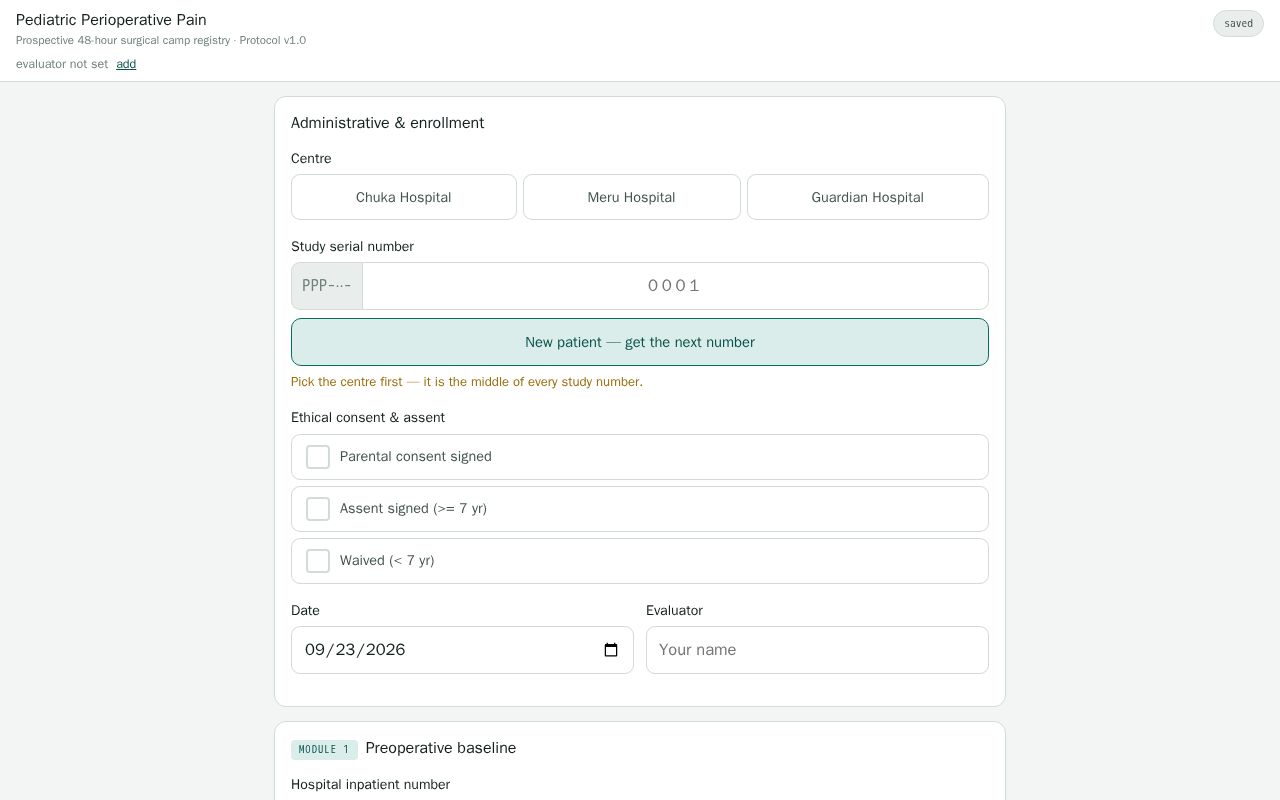Enable the Waived (< 7 yr) checkbox

click(x=318, y=561)
